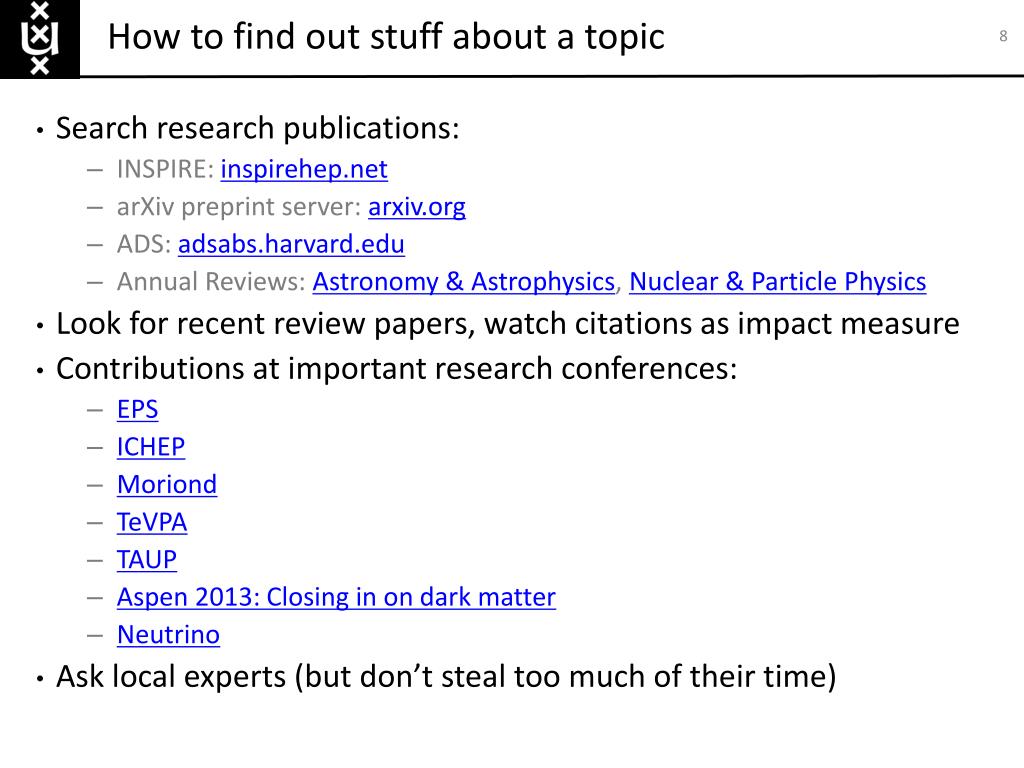Select the 'Look for recent review papers' bullet

click(x=507, y=324)
